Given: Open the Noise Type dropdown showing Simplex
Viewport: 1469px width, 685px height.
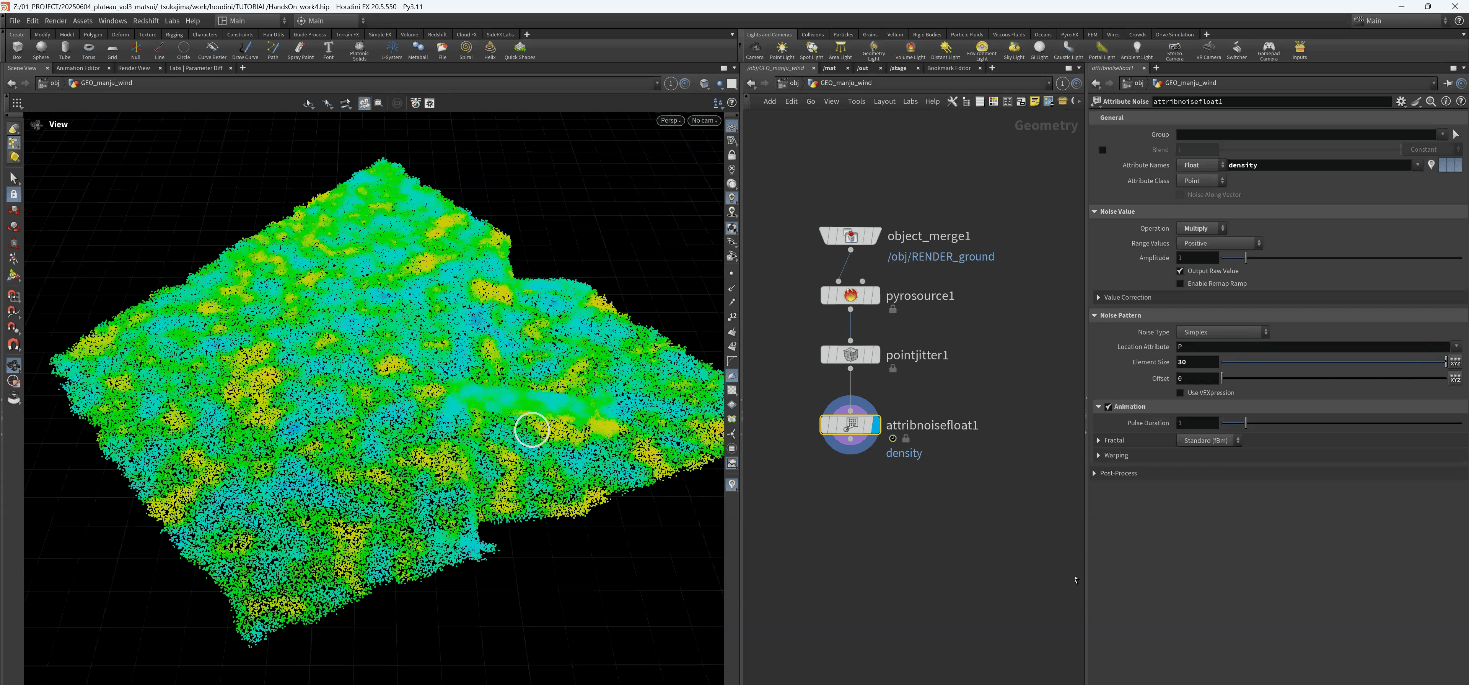Looking at the screenshot, I should (1223, 332).
